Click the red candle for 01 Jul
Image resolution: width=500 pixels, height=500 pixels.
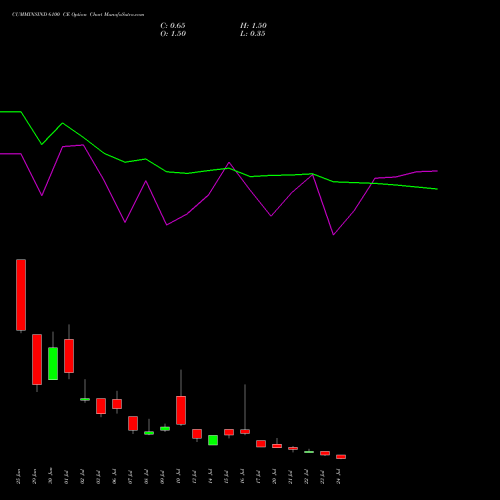tap(69, 356)
